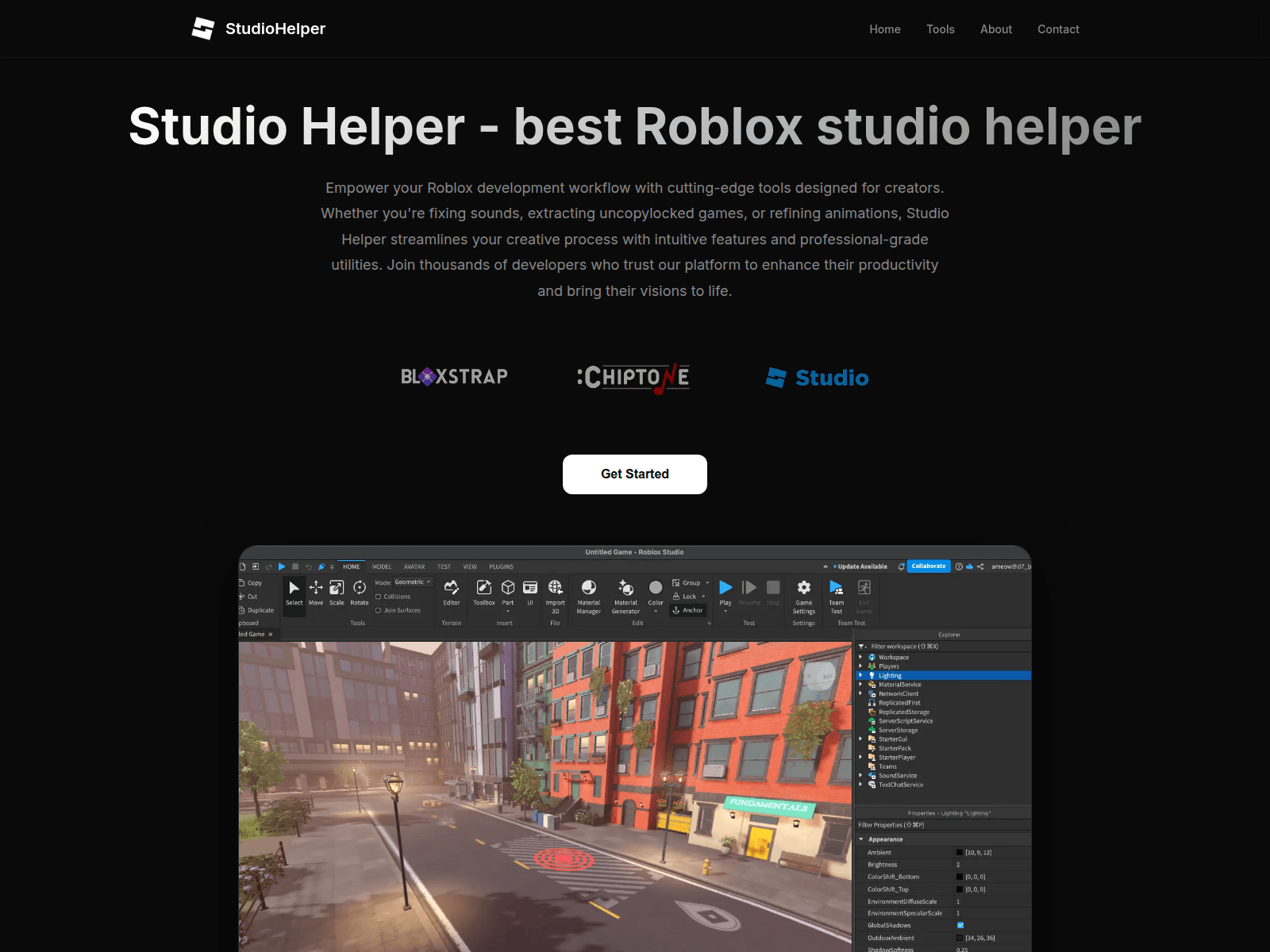
Task: Click the StudioHelper logo icon
Action: point(203,29)
